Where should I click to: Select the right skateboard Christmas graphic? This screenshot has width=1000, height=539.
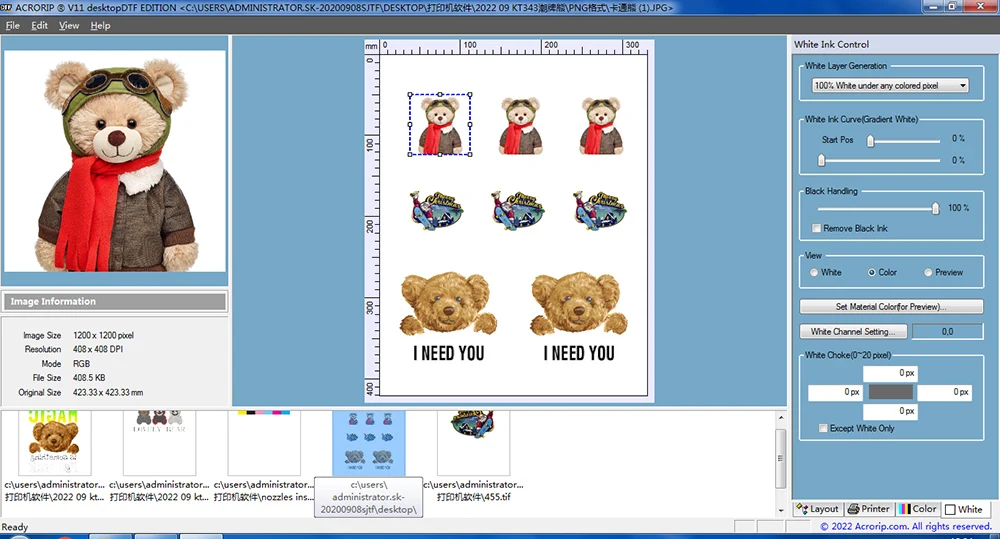(x=599, y=210)
